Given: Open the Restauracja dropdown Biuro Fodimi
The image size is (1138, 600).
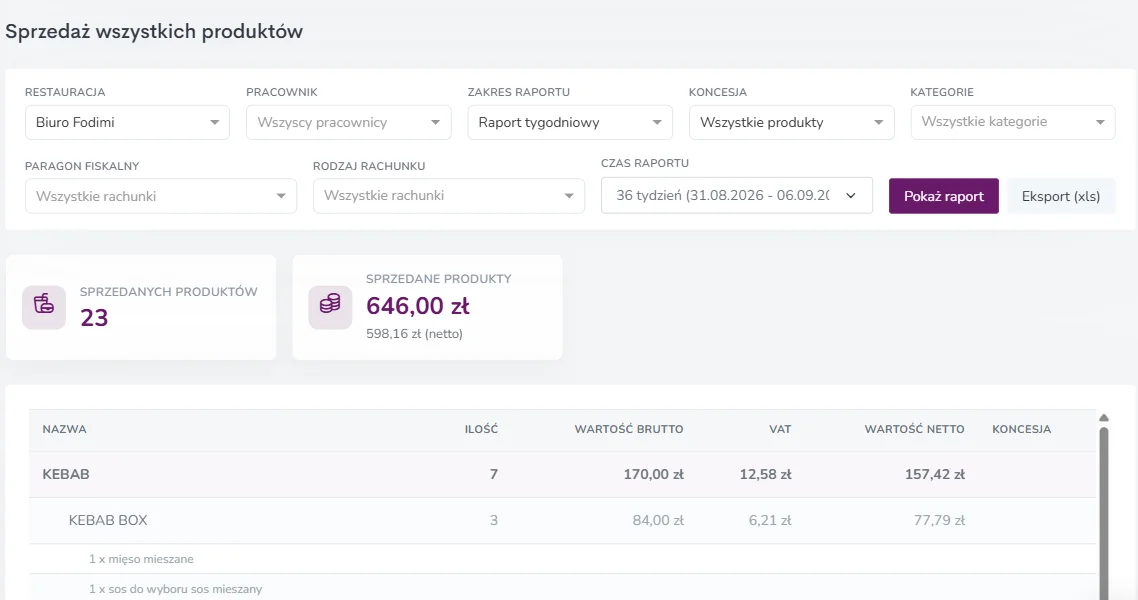Looking at the screenshot, I should tap(127, 123).
